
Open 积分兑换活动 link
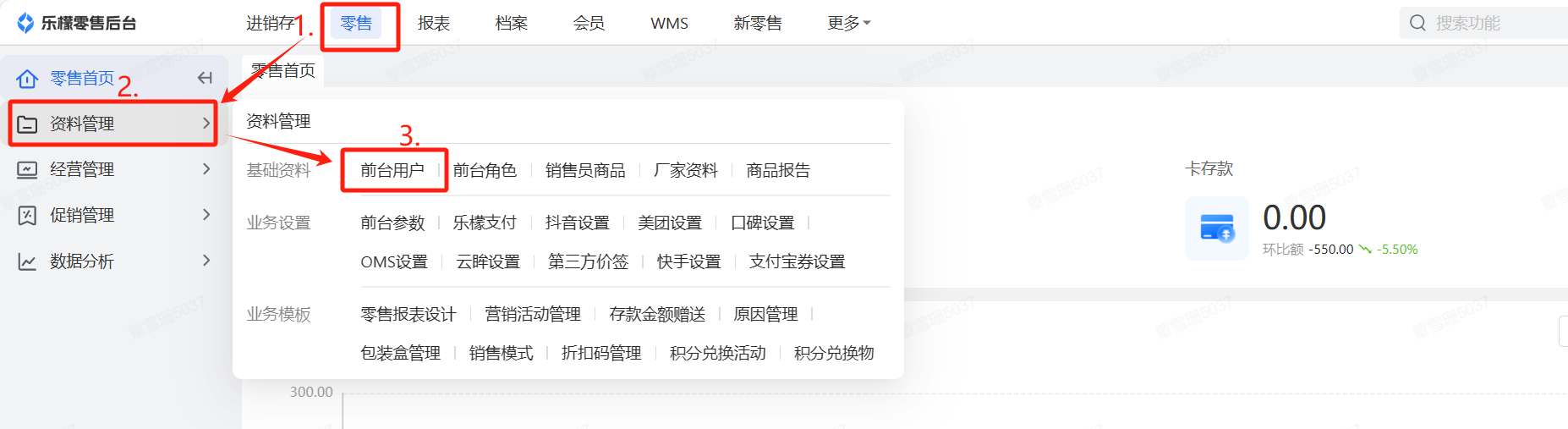click(x=718, y=353)
